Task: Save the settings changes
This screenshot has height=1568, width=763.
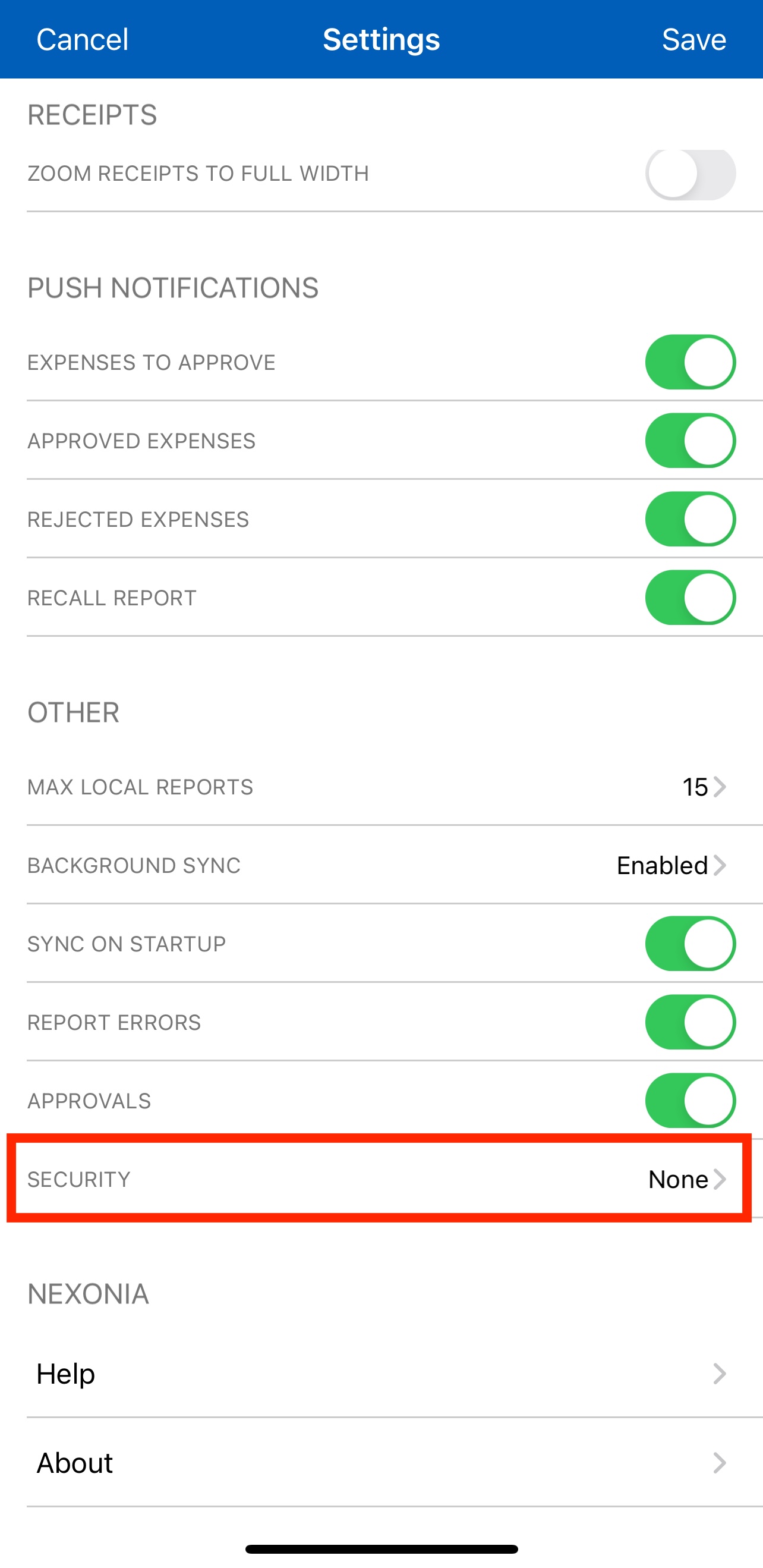Action: coord(693,40)
